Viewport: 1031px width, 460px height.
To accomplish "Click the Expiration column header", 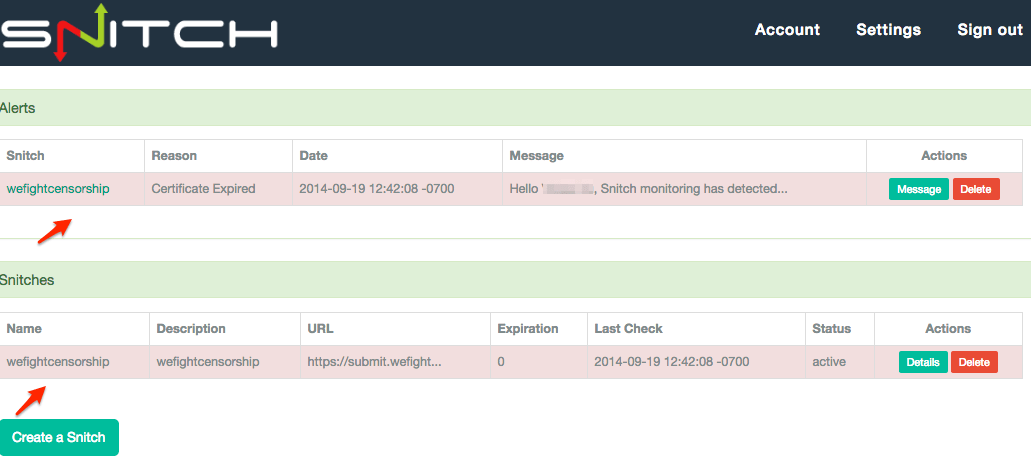I will (528, 329).
